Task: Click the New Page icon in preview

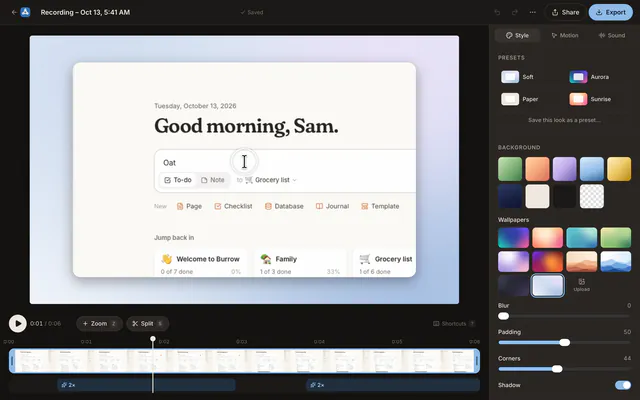Action: [x=180, y=206]
